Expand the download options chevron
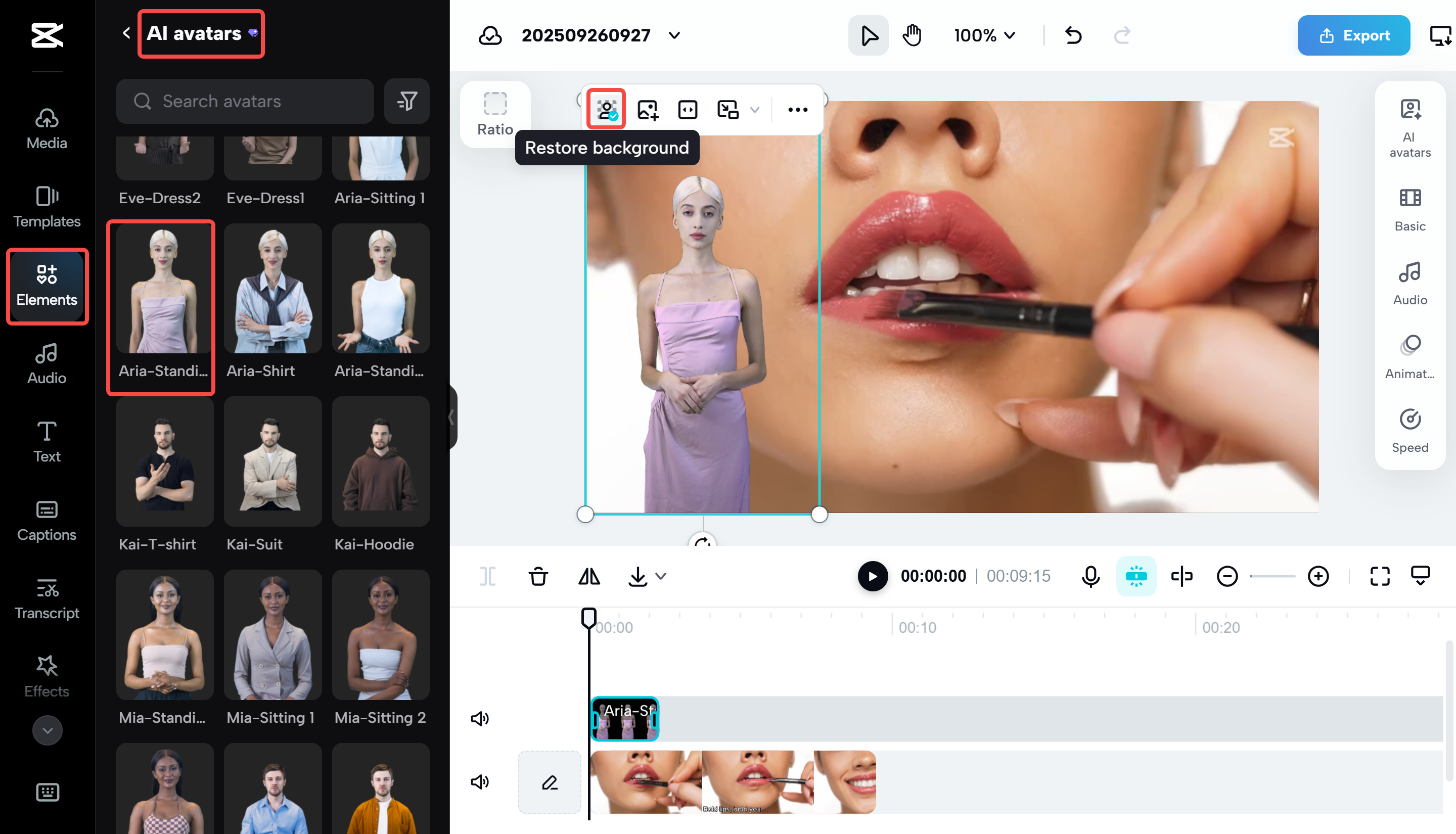Screen dimensions: 1456x834 pos(661,576)
